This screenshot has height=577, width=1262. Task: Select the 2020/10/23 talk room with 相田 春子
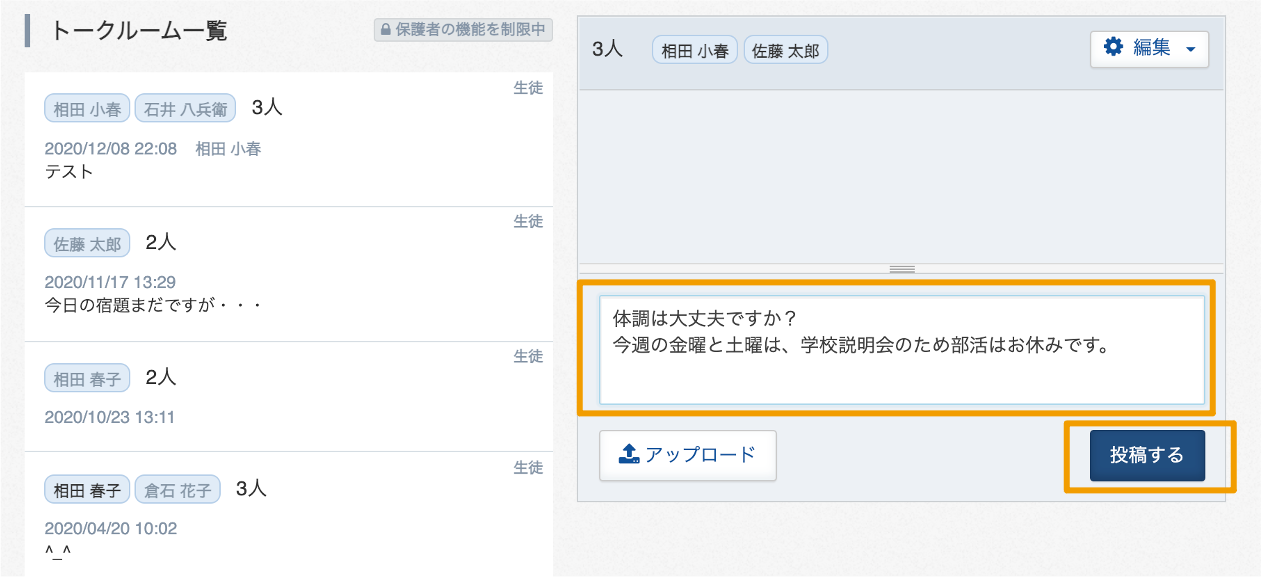pos(289,395)
